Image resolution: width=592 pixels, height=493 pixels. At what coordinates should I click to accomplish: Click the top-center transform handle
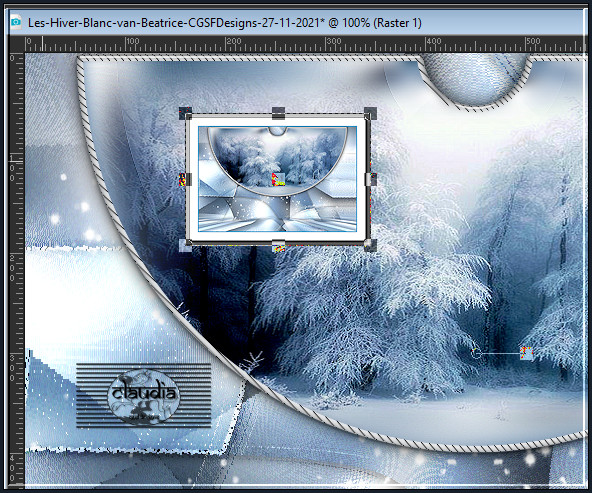[x=278, y=113]
